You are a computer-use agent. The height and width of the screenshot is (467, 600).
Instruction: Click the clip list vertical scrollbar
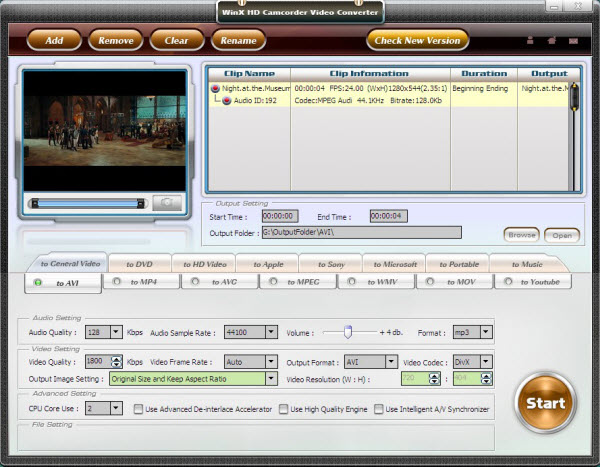574,136
